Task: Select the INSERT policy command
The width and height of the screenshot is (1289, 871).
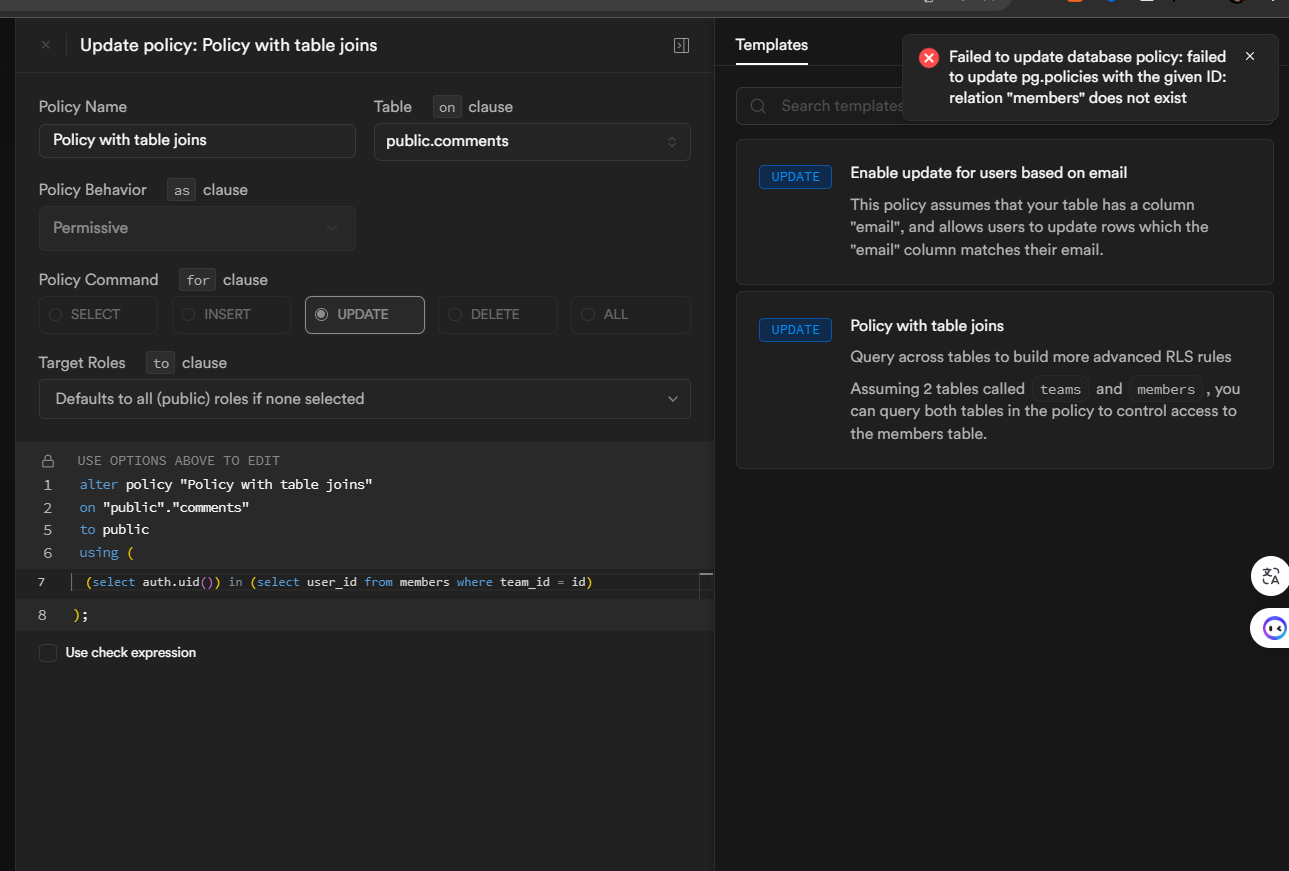Action: pos(231,314)
